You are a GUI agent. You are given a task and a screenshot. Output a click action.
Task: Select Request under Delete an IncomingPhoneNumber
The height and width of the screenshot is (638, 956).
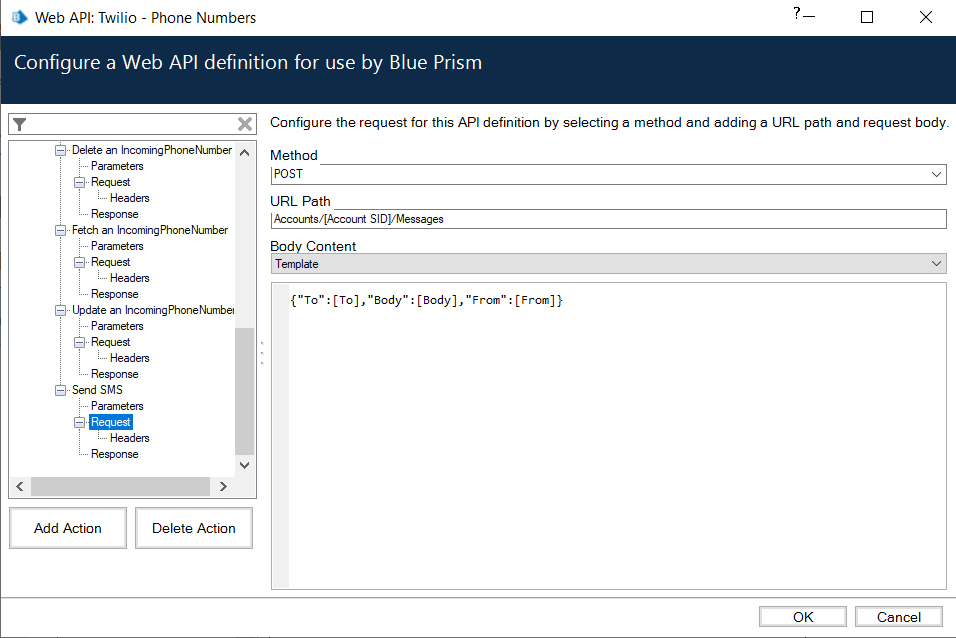click(110, 182)
